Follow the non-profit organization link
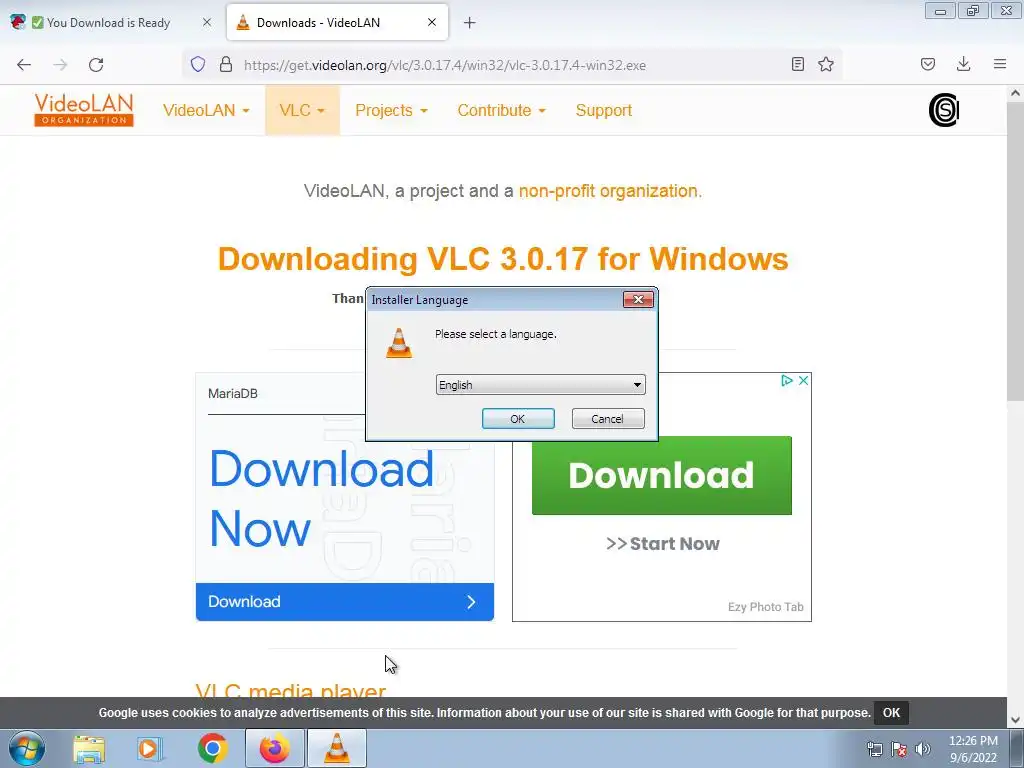1024x768 pixels. [610, 191]
